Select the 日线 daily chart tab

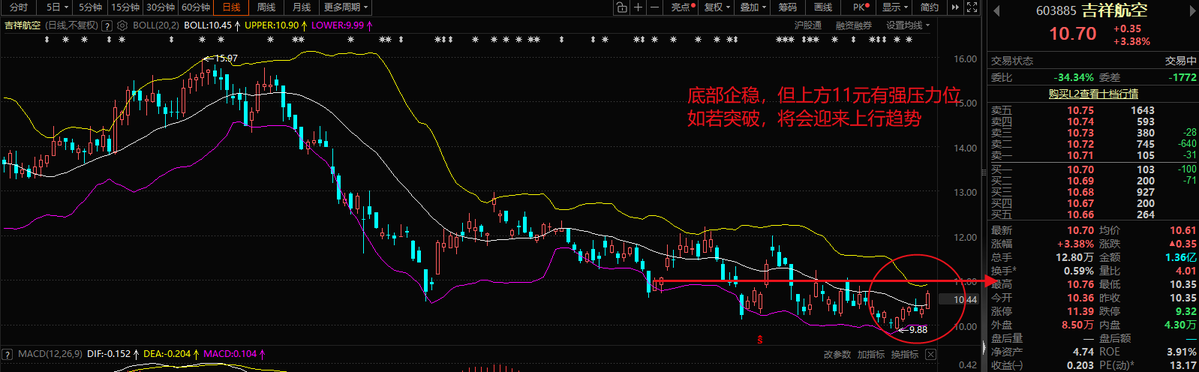[231, 7]
